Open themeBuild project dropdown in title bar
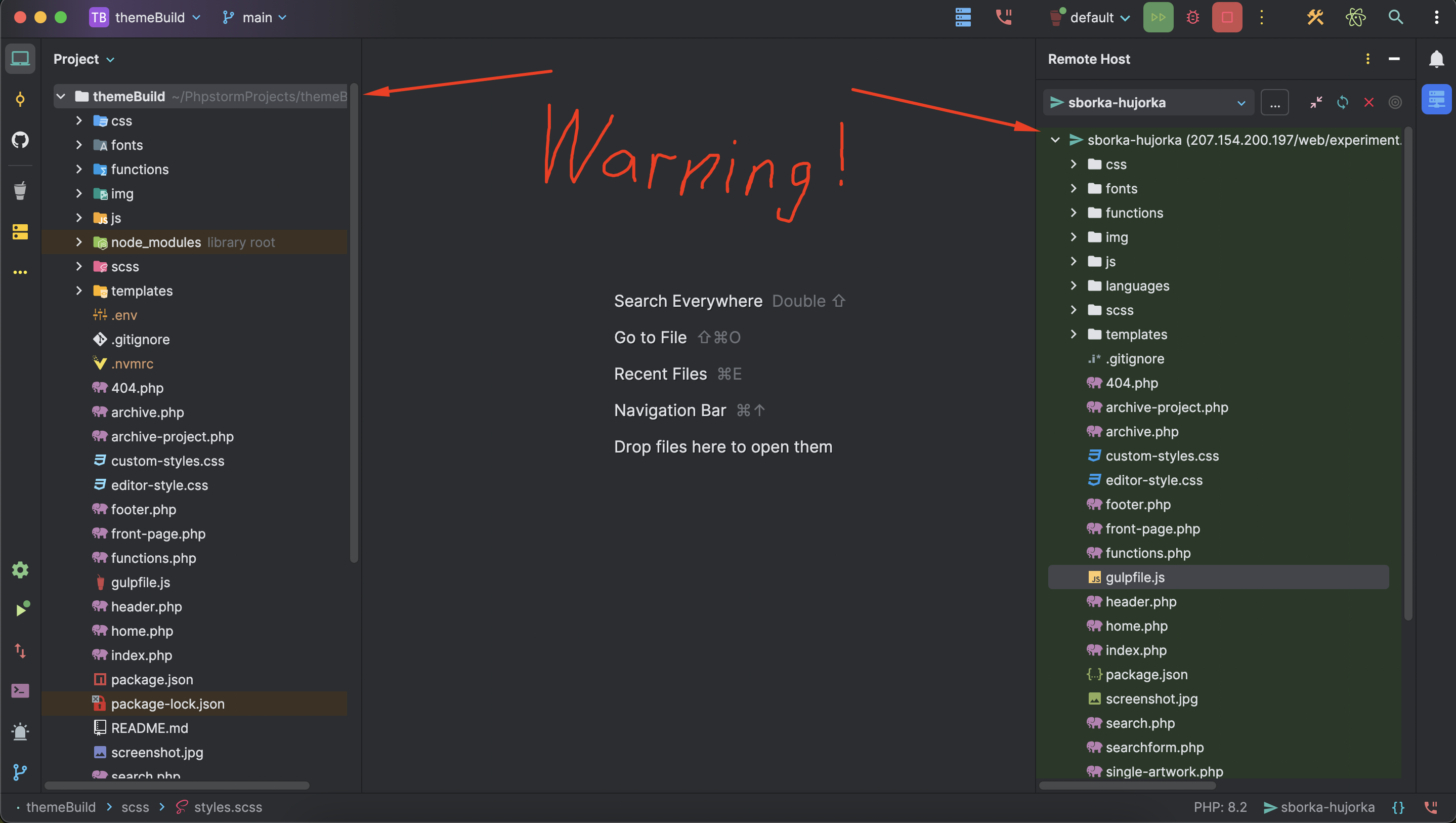The image size is (1456, 823). (x=145, y=18)
